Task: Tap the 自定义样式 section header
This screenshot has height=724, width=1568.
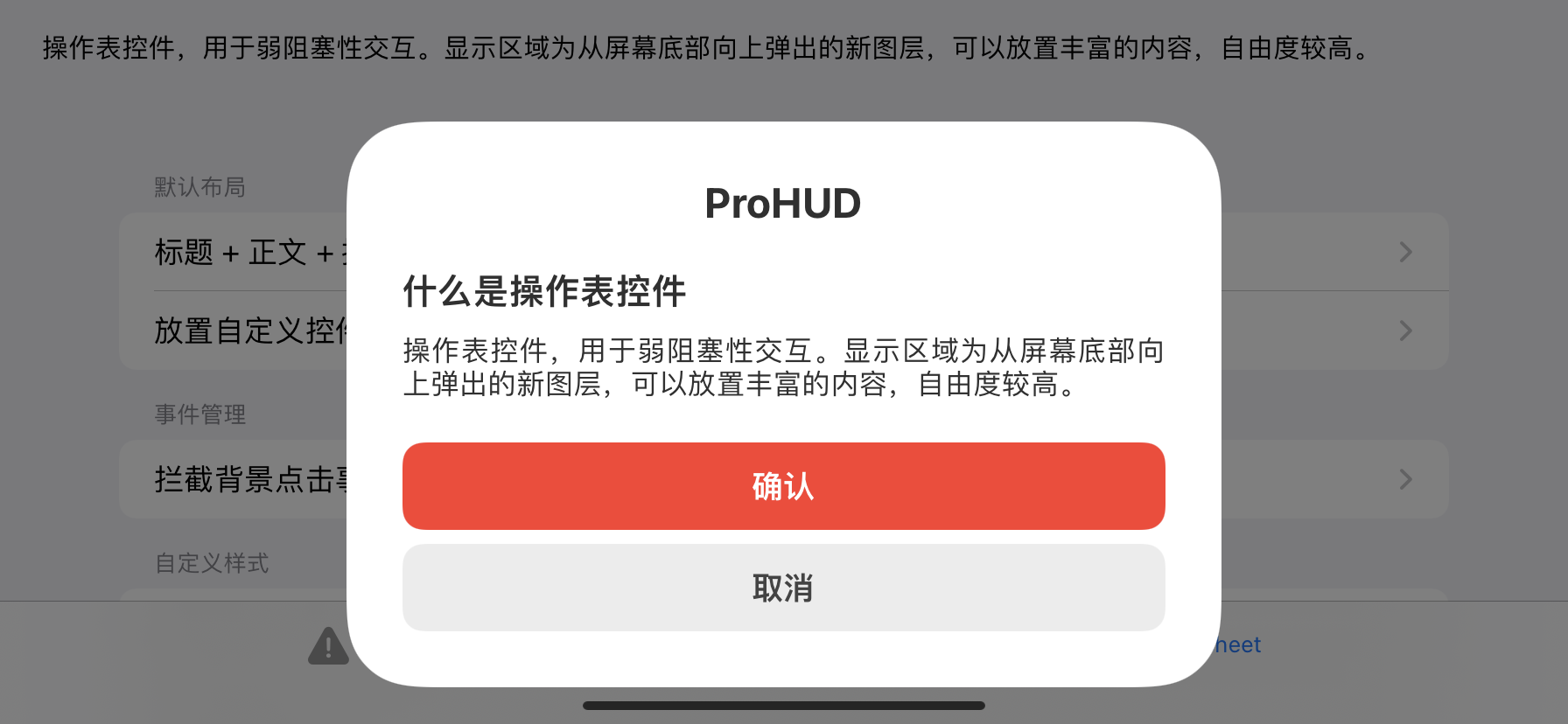Action: point(212,563)
